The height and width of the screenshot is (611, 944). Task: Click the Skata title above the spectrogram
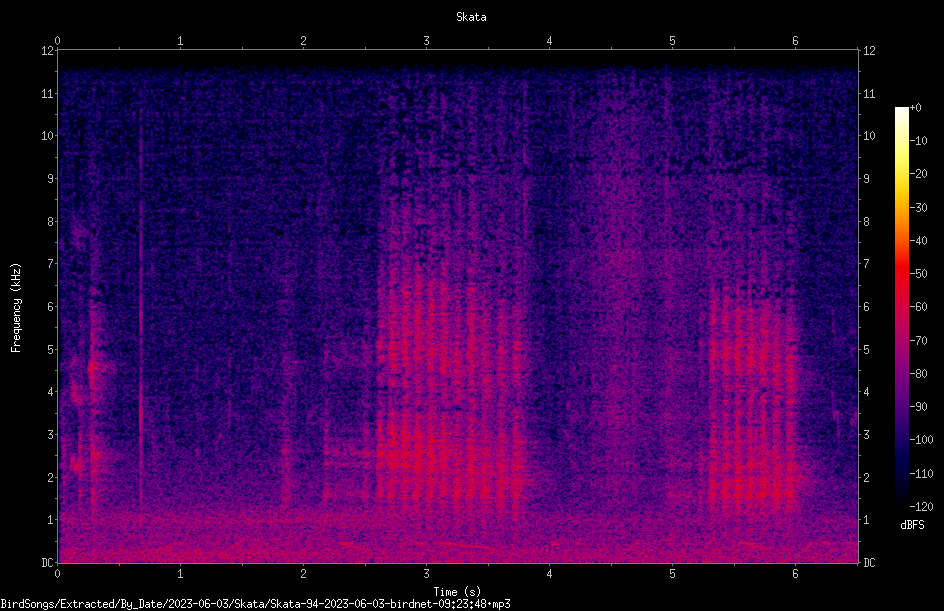[x=471, y=17]
